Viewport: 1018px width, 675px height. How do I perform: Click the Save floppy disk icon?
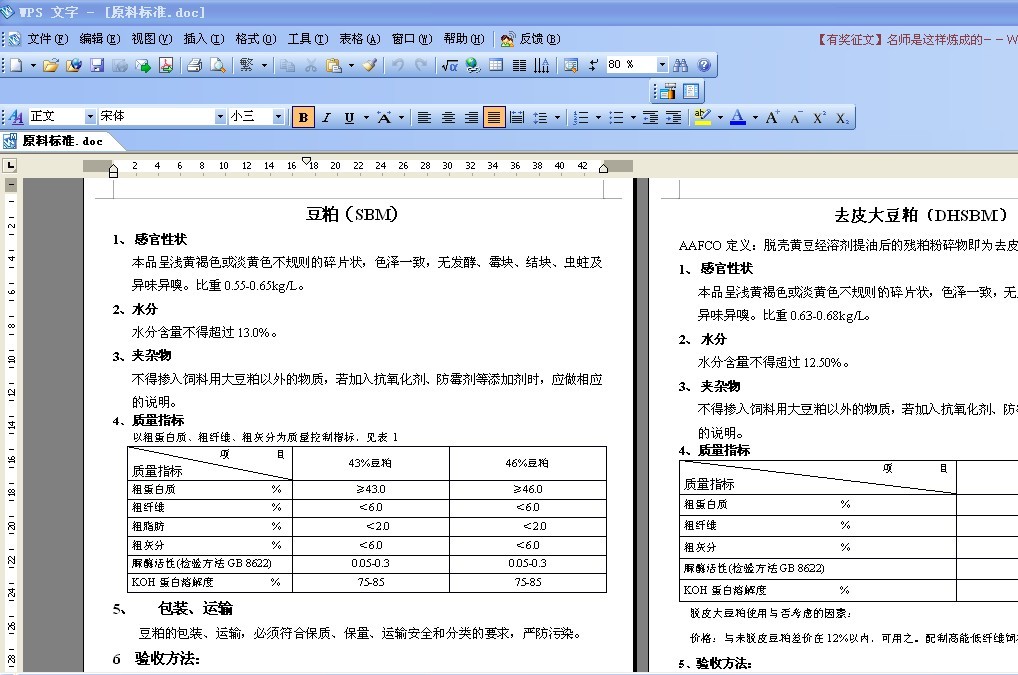pos(97,65)
